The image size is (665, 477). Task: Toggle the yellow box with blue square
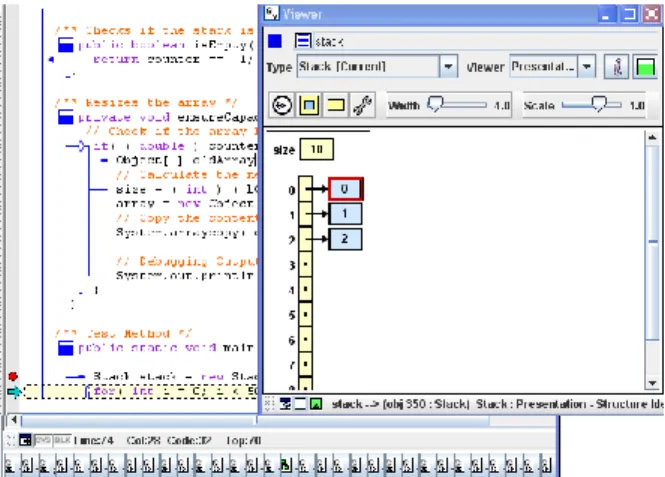pos(309,105)
